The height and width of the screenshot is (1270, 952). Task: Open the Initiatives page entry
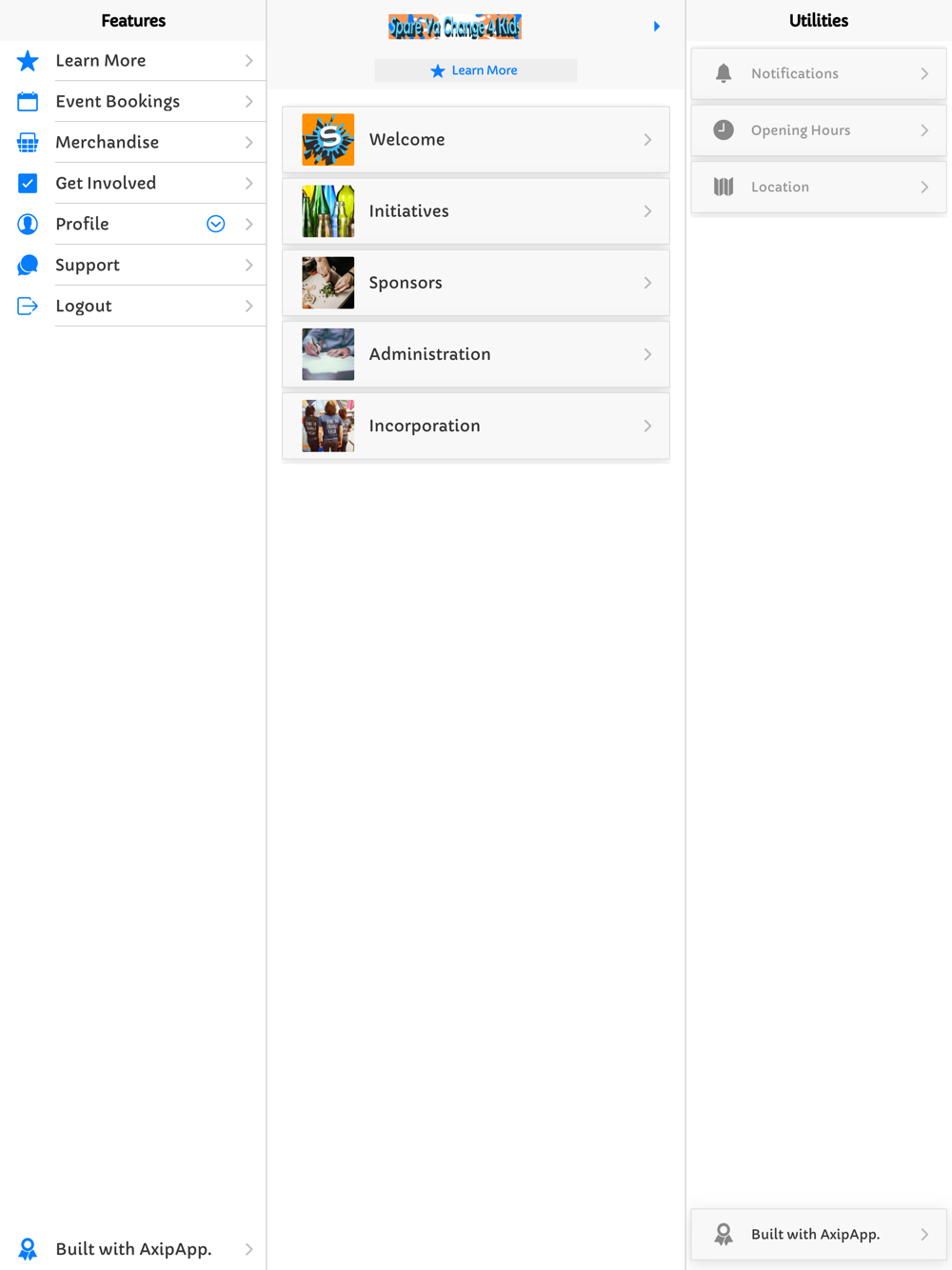[x=476, y=211]
